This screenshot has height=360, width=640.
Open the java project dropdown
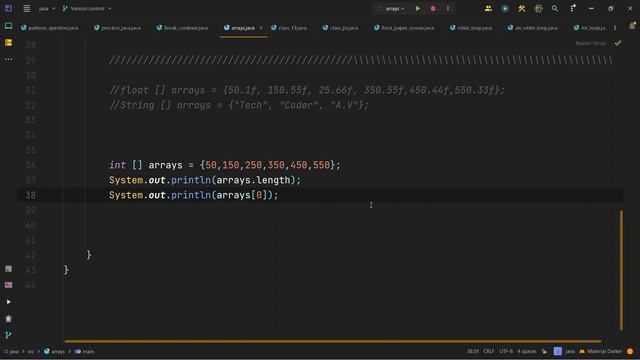tap(47, 9)
